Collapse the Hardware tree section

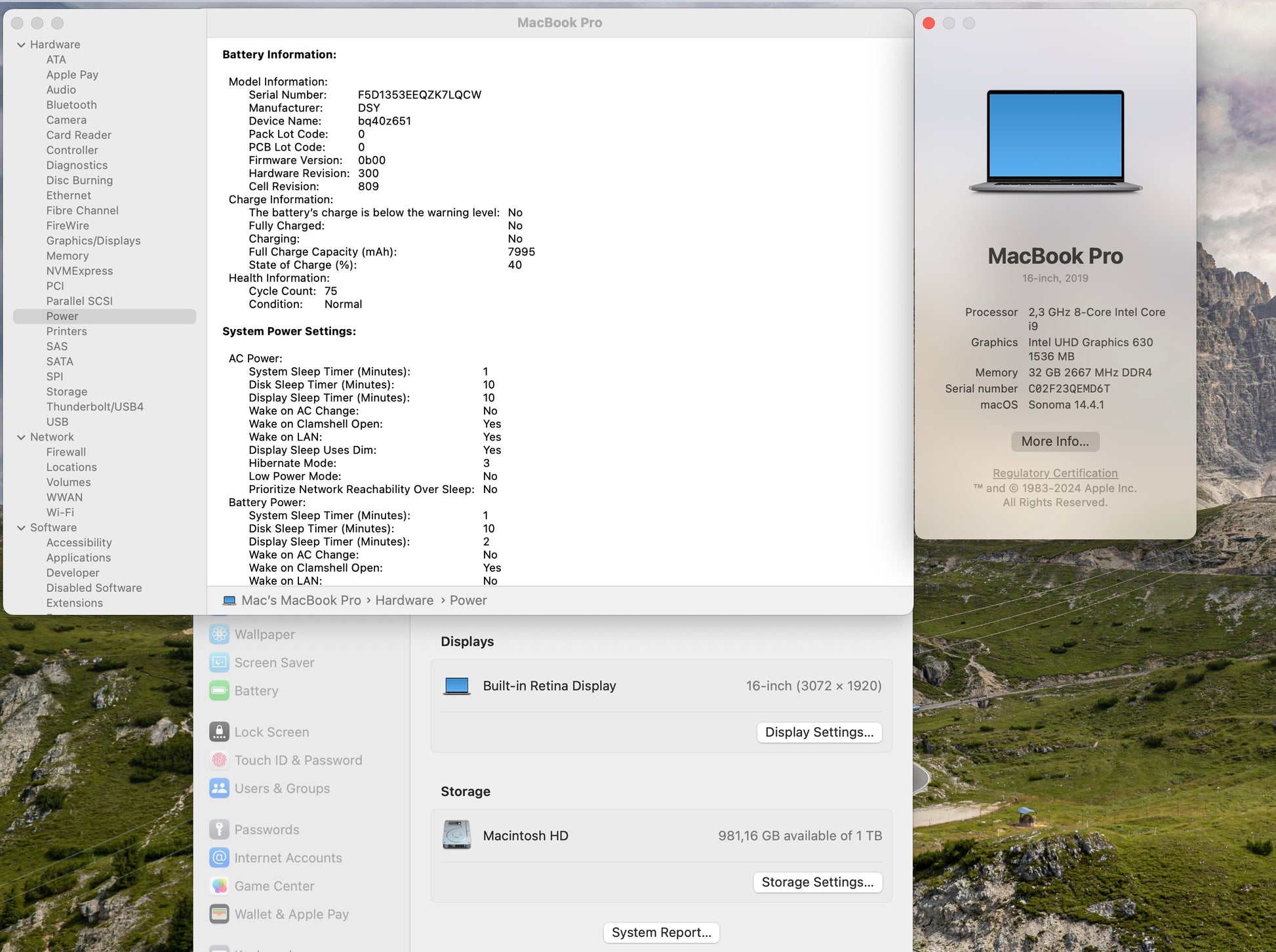tap(21, 45)
